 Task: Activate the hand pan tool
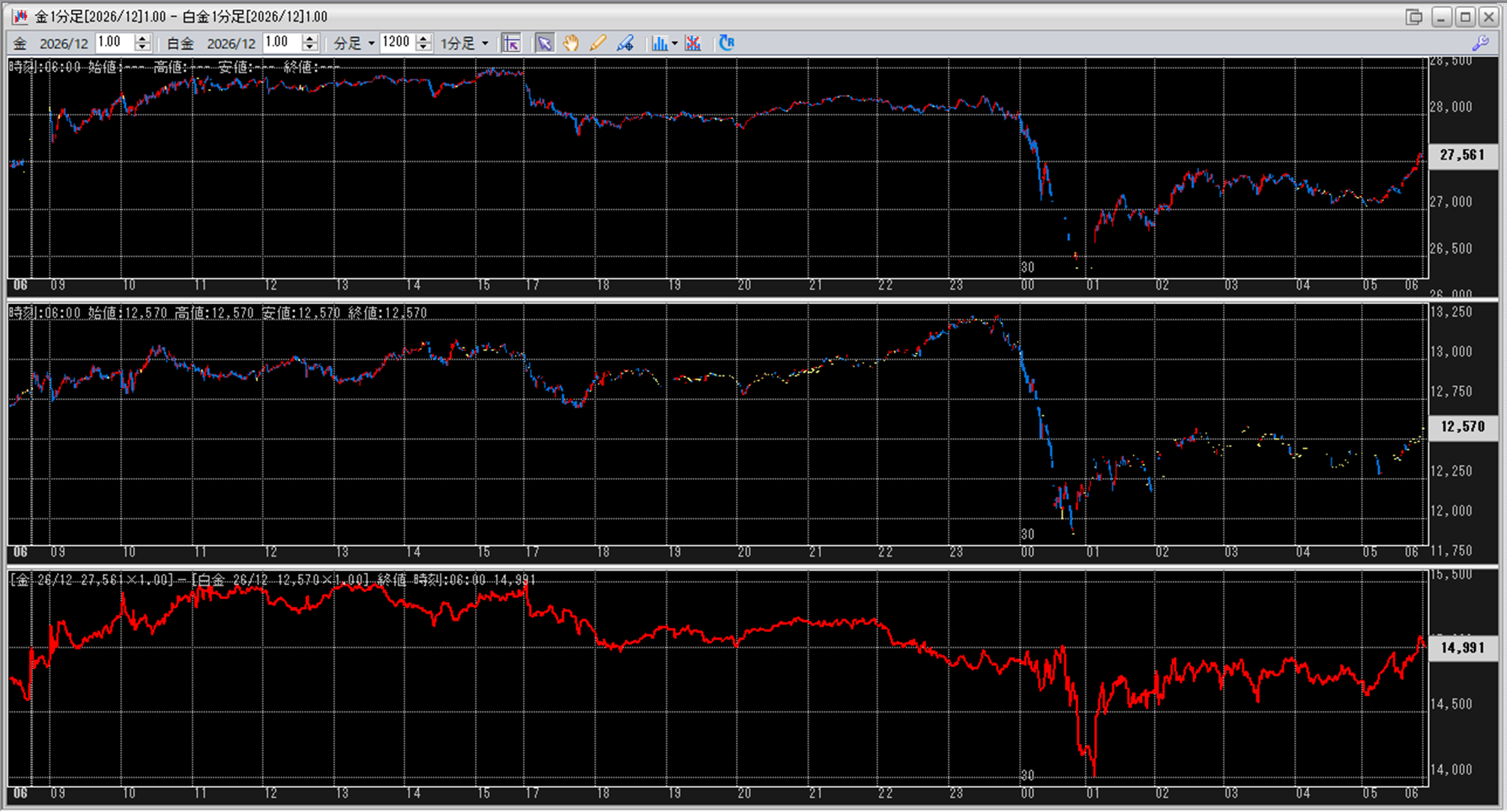pos(571,43)
